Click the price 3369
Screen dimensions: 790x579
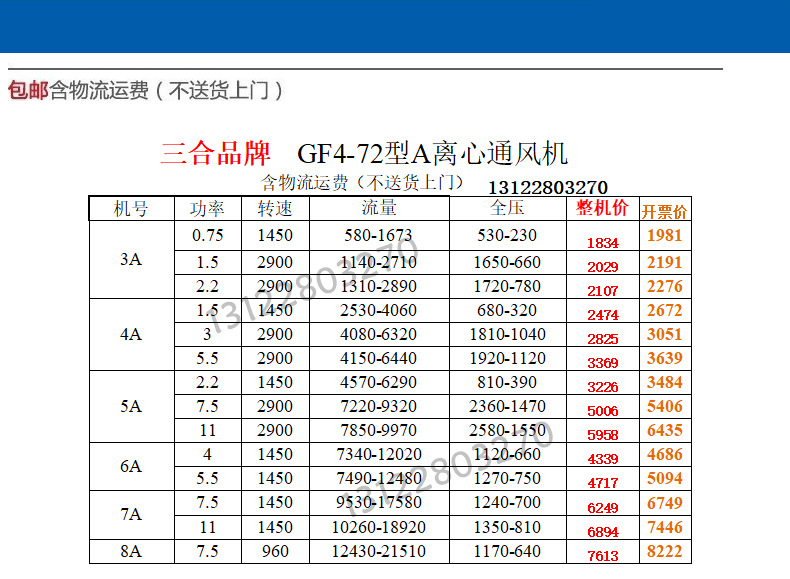coord(603,363)
